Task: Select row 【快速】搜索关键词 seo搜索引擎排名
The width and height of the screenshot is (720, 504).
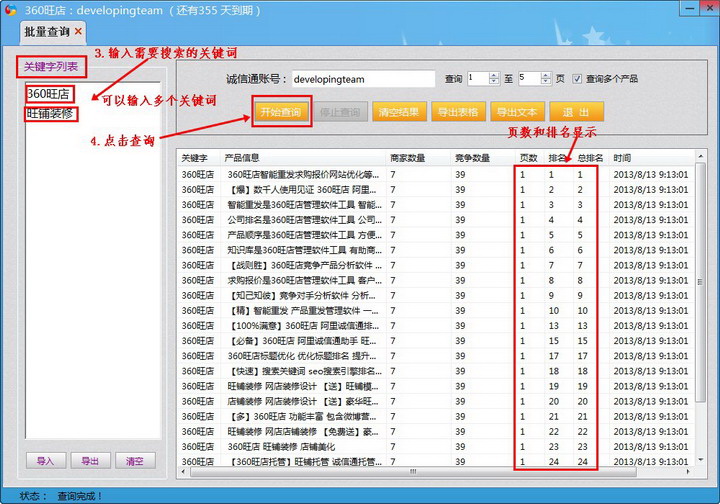Action: click(436, 372)
